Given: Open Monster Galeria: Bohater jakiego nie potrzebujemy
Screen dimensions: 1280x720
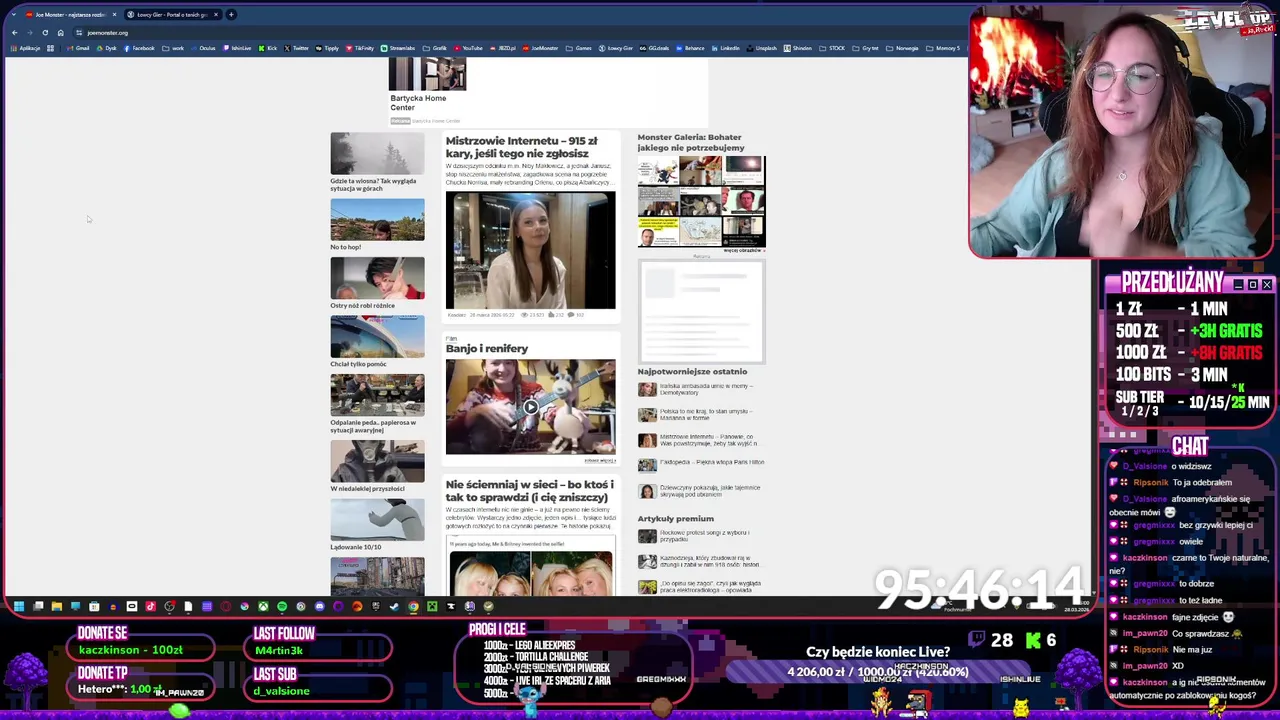Looking at the screenshot, I should pyautogui.click(x=691, y=142).
